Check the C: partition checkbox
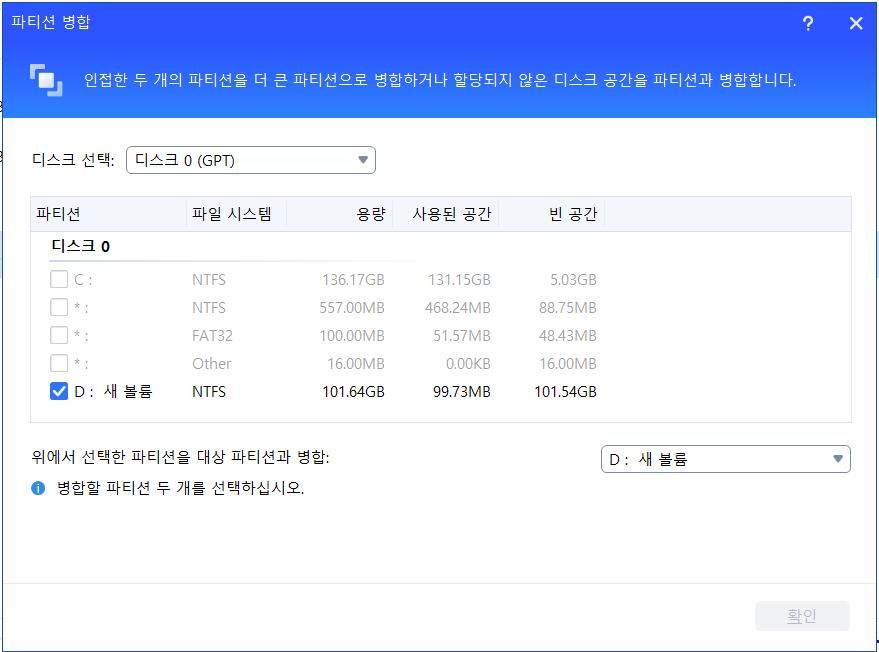The width and height of the screenshot is (879, 652). (x=59, y=280)
